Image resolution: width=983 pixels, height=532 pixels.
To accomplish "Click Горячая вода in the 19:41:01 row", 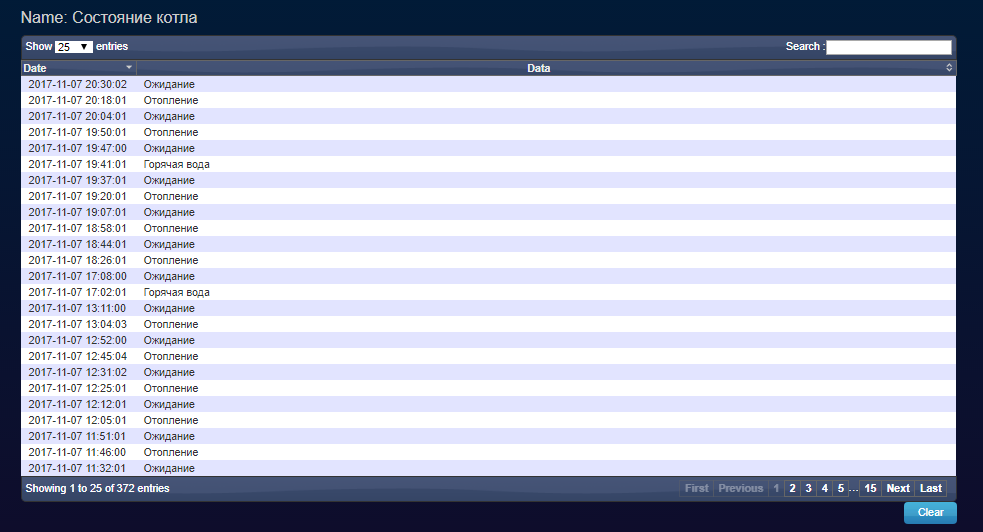I will pos(176,164).
